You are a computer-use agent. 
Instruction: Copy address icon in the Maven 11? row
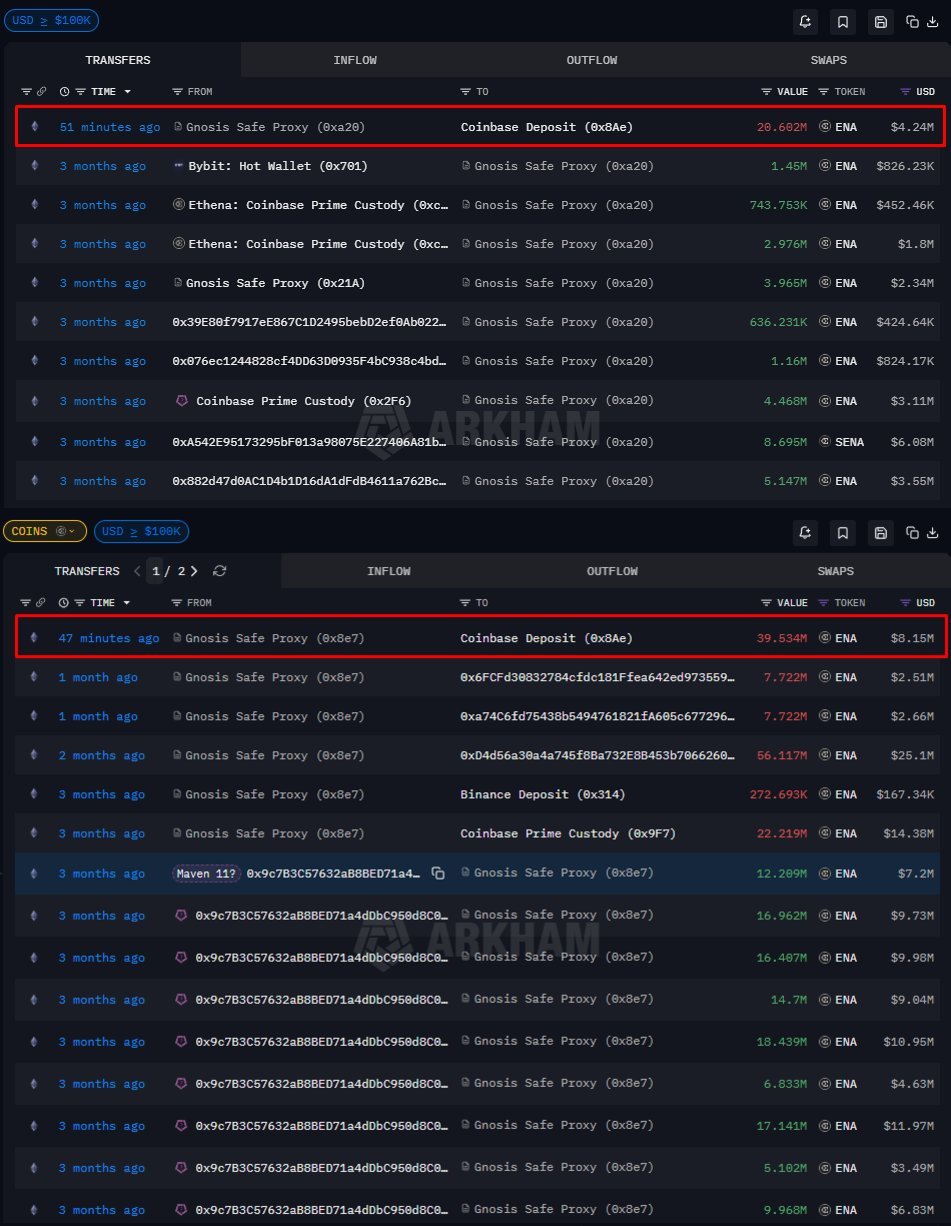pyautogui.click(x=438, y=873)
